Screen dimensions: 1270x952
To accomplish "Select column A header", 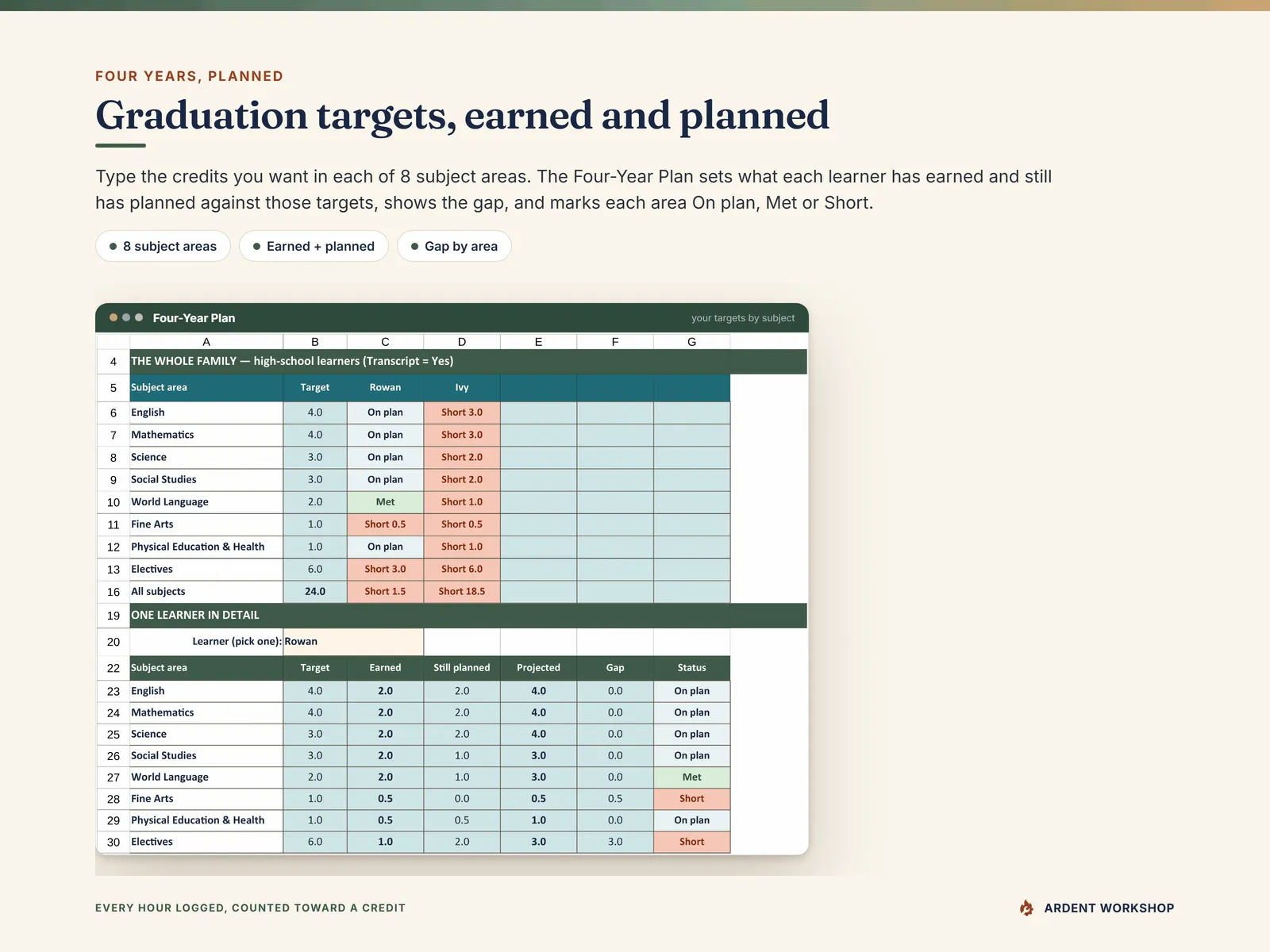I will point(206,342).
